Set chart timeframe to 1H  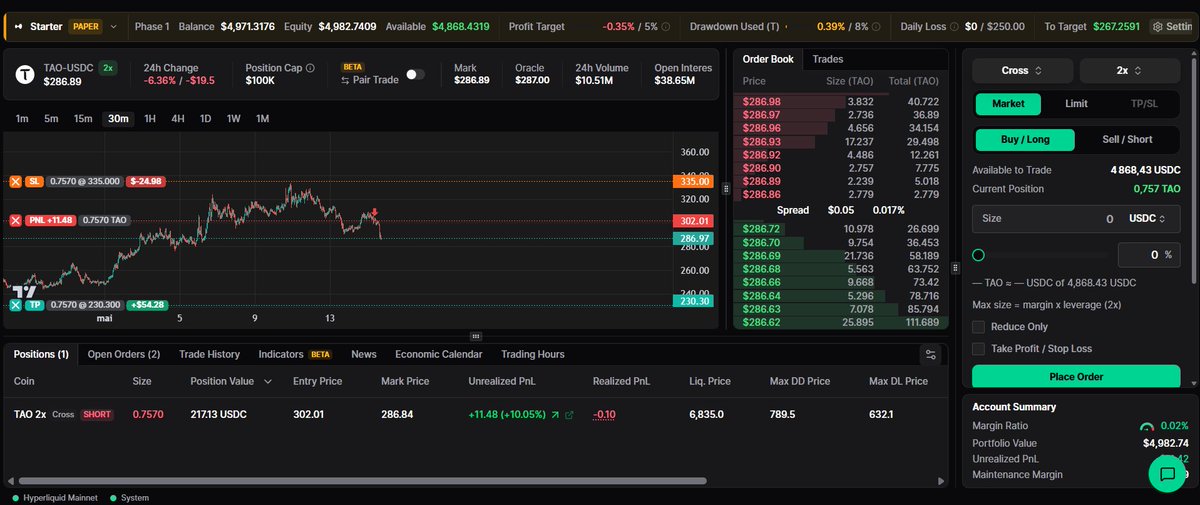(150, 119)
